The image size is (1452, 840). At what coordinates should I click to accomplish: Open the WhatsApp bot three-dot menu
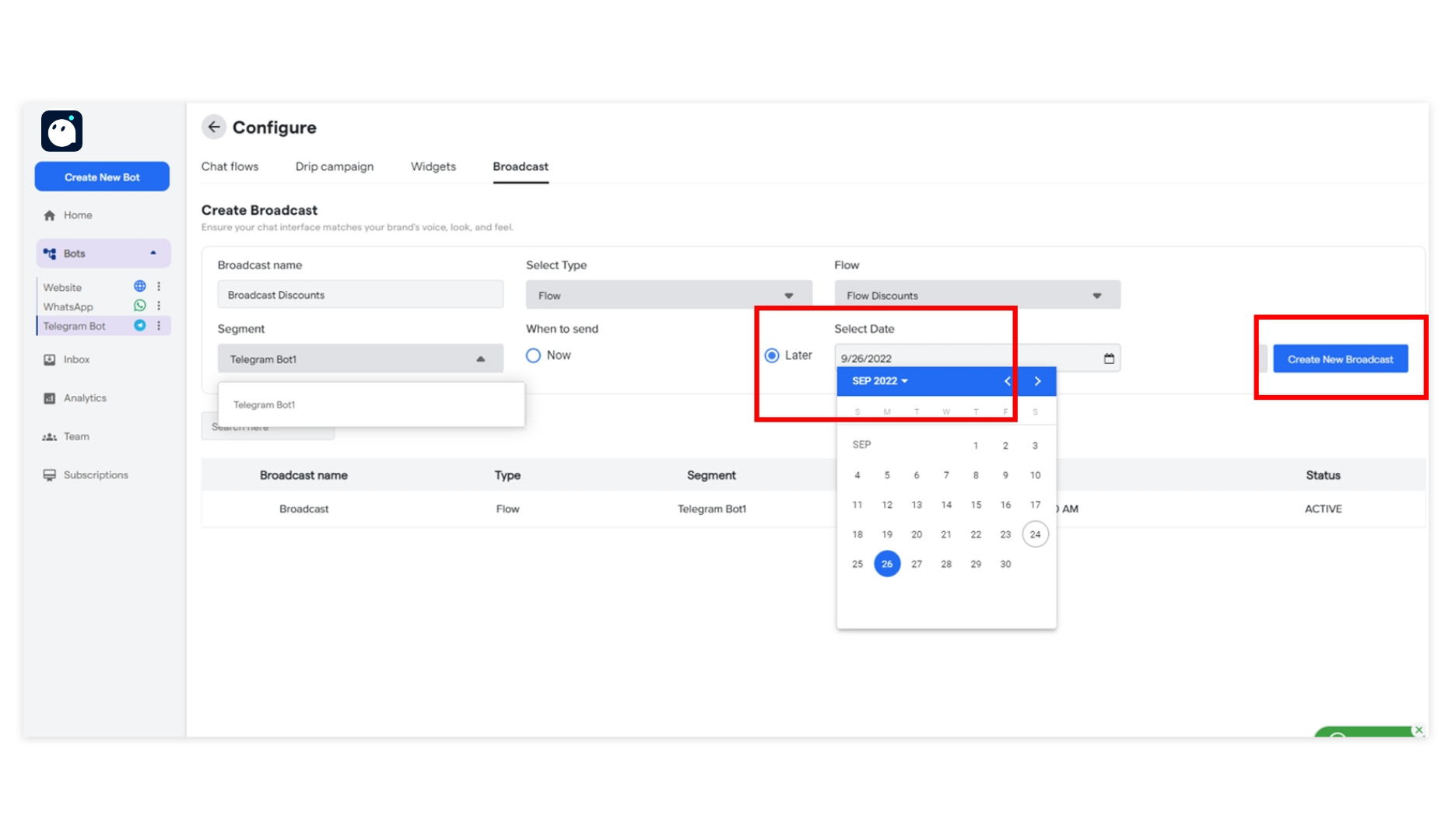click(x=159, y=306)
